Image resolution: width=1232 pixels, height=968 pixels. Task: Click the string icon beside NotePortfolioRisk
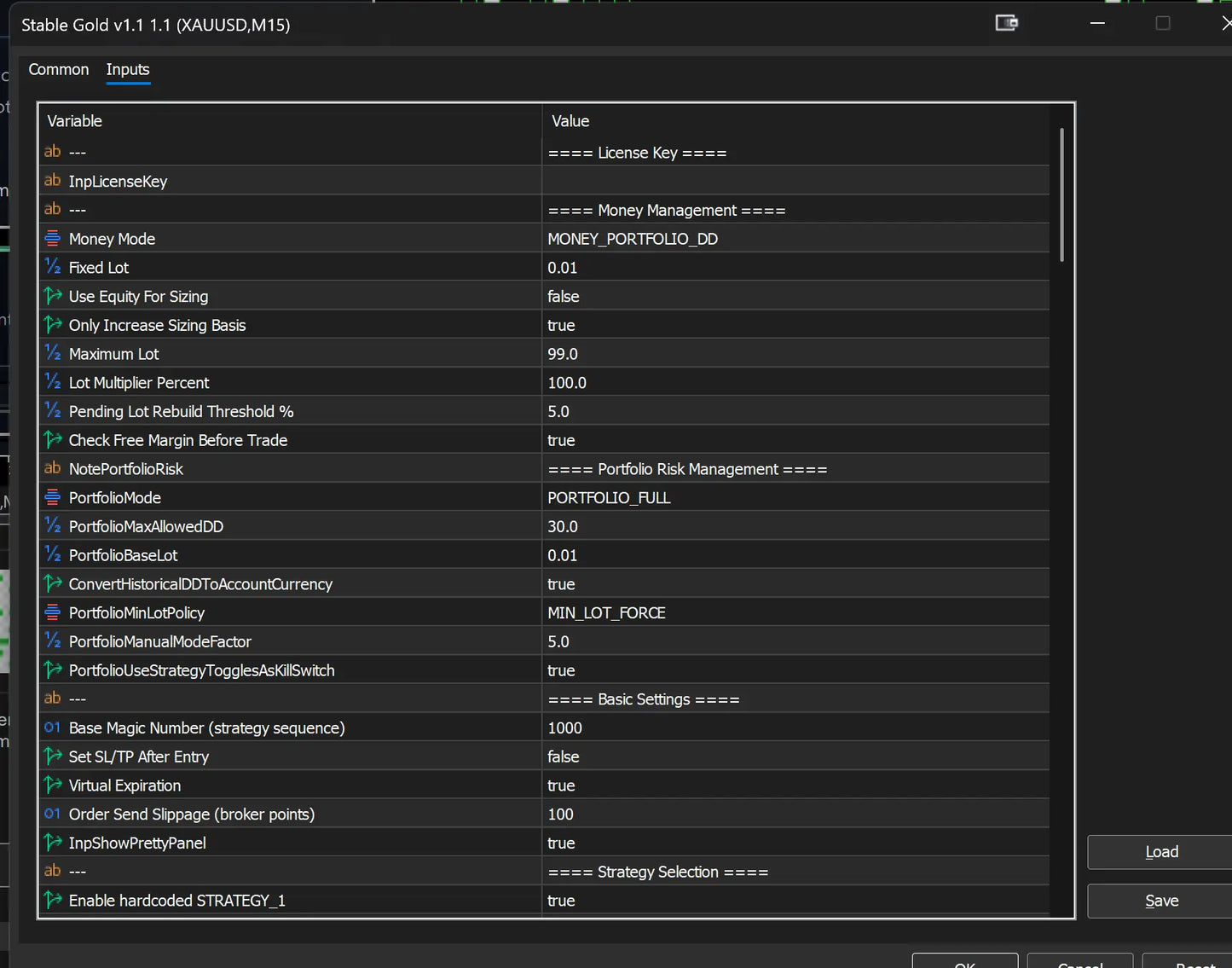(53, 468)
